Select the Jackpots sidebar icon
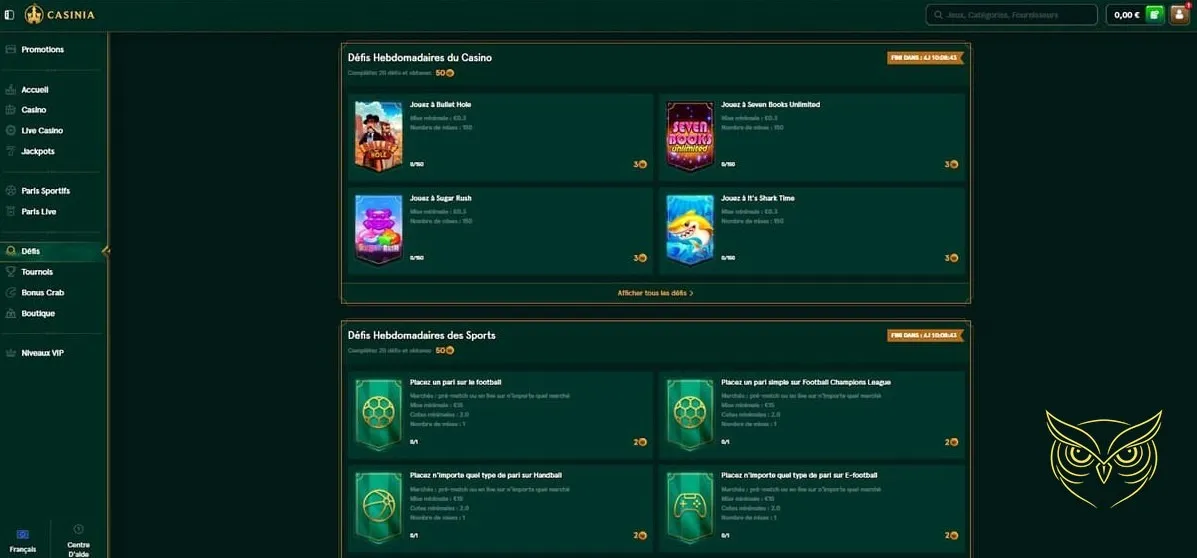Screen dimensions: 1197x558 11,151
